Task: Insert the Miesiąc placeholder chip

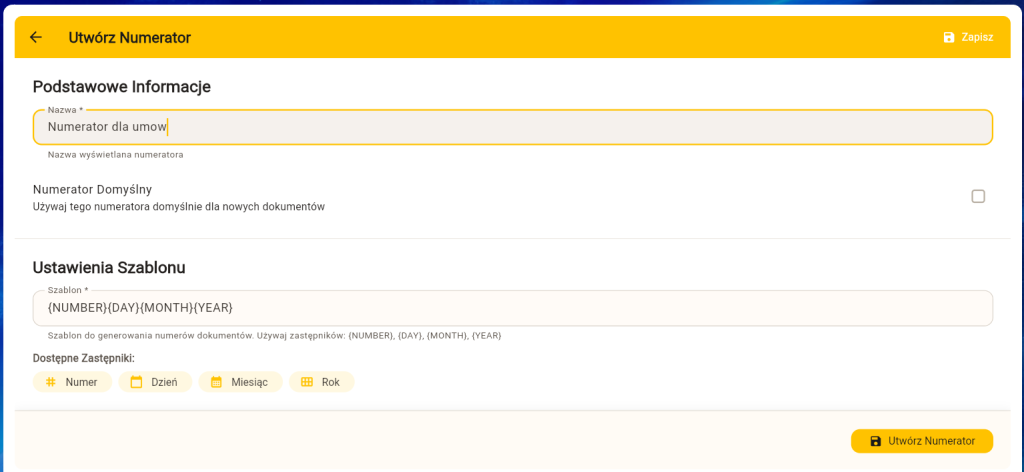Action: click(240, 382)
